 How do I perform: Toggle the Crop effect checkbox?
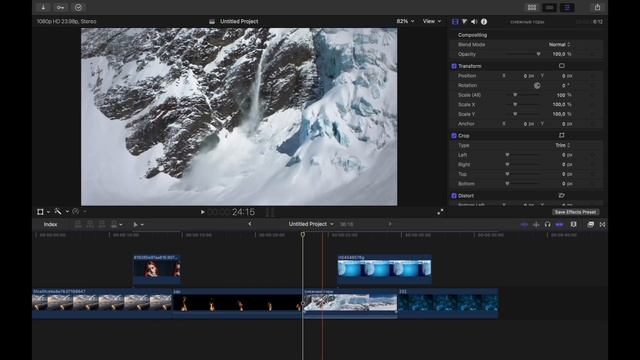(454, 136)
